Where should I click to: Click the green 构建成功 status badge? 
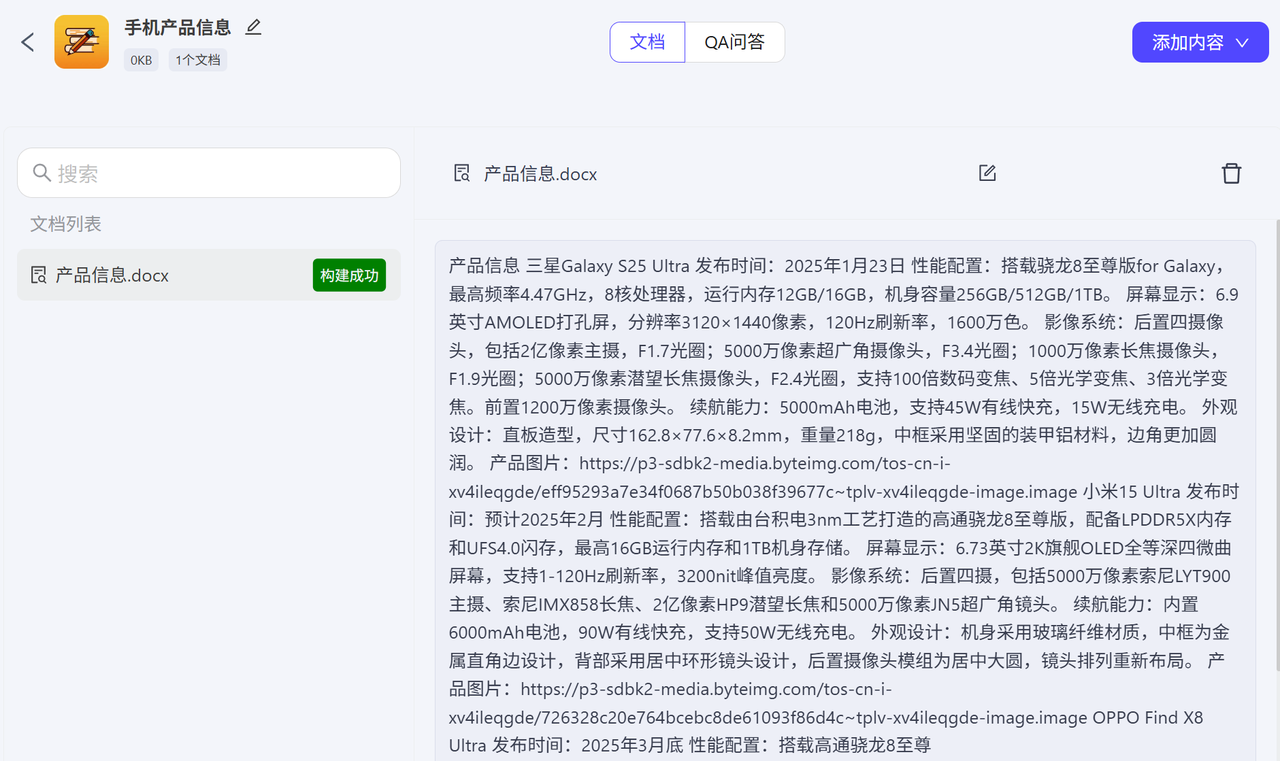pyautogui.click(x=349, y=275)
